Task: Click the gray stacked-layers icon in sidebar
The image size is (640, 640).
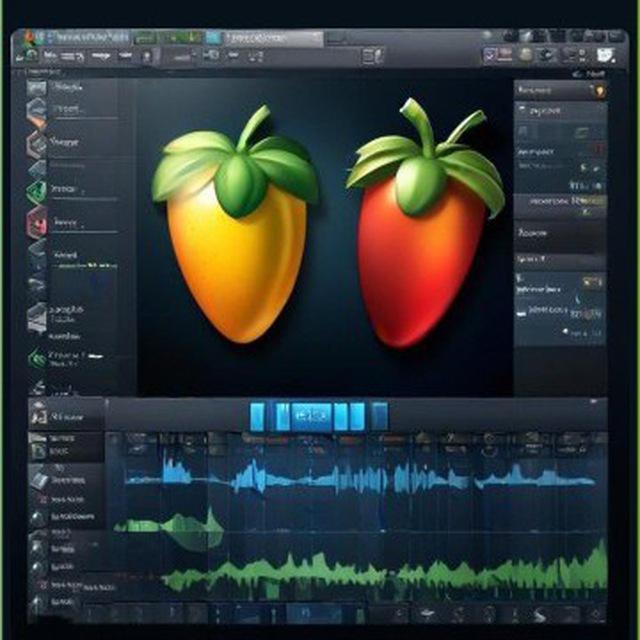Action: coord(37,318)
